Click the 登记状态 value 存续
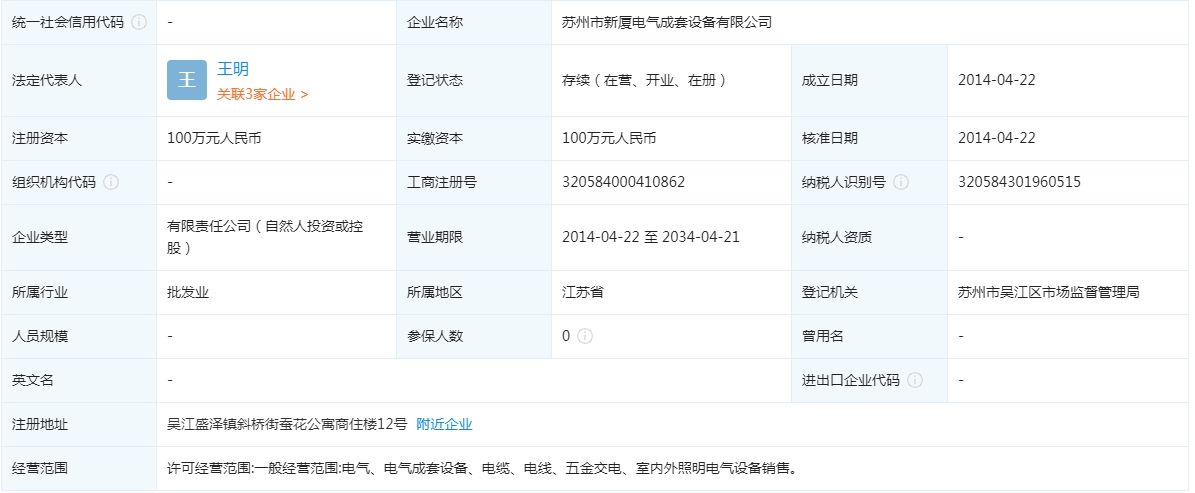The image size is (1195, 493). point(644,80)
